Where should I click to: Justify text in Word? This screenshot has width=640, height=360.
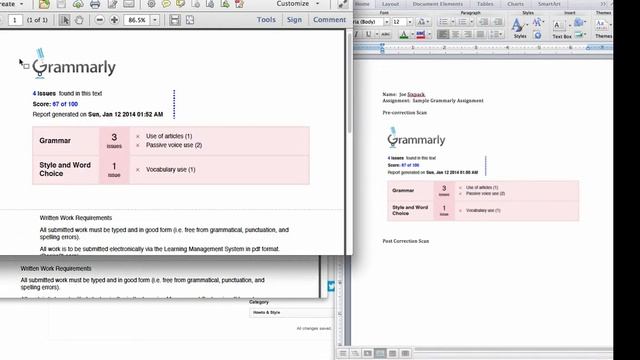(481, 35)
